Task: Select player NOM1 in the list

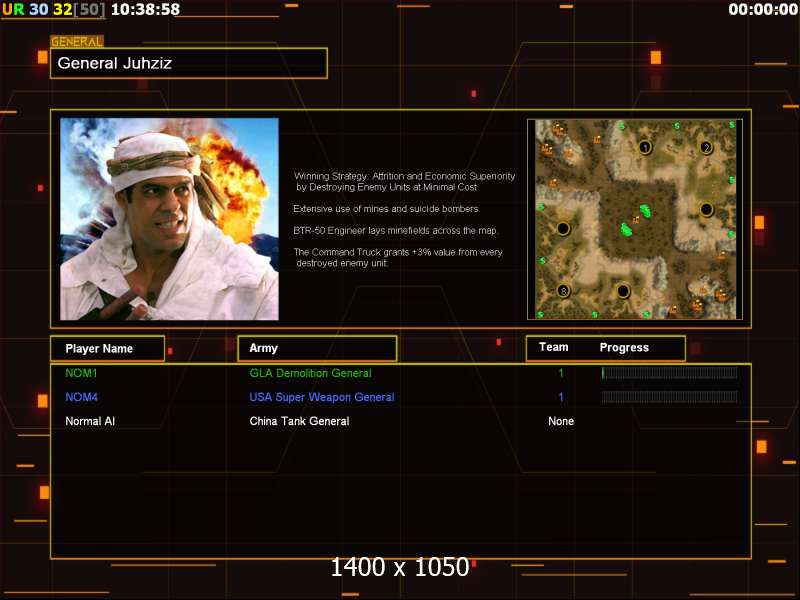Action: [82, 373]
